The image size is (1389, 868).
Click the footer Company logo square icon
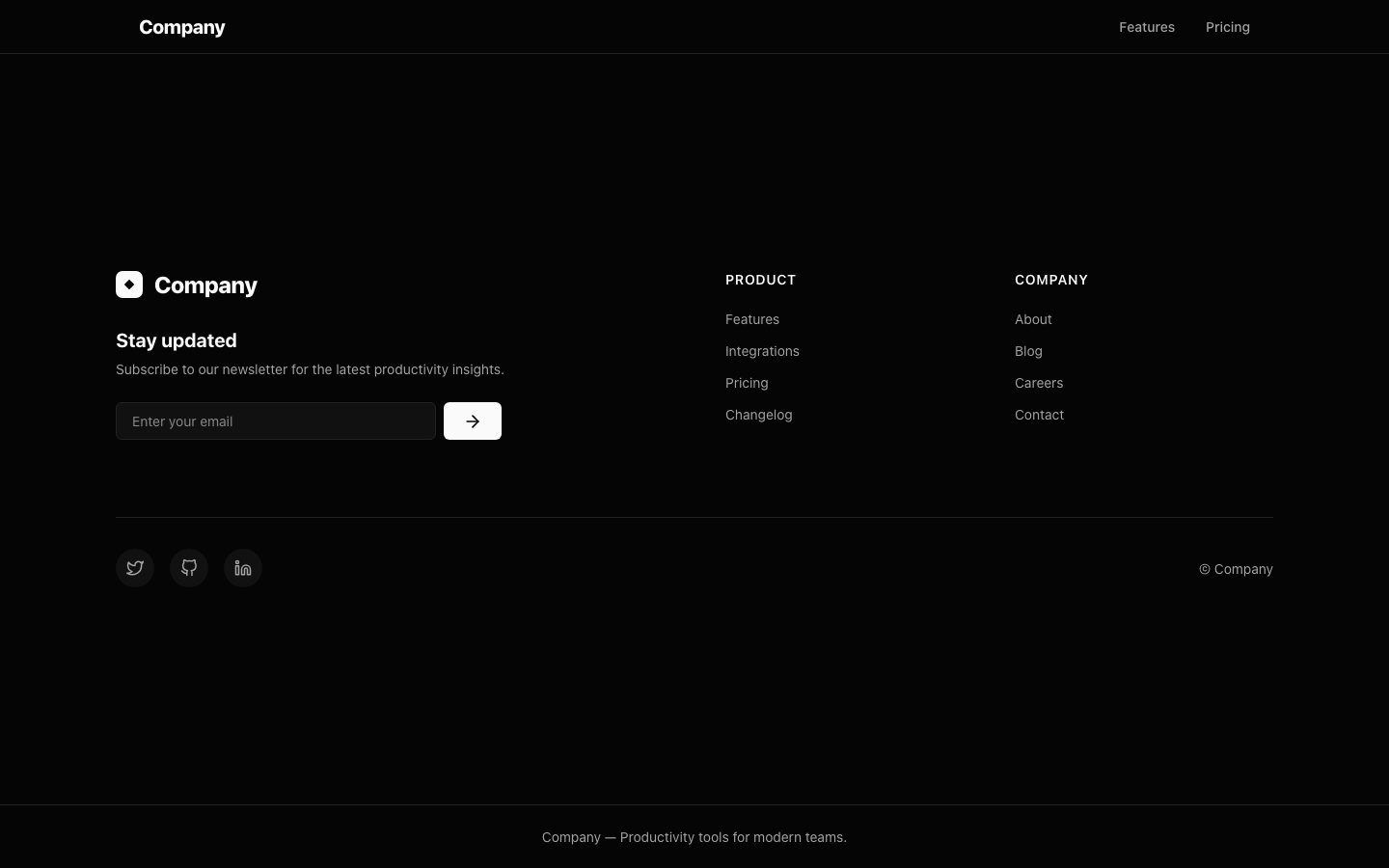129,285
